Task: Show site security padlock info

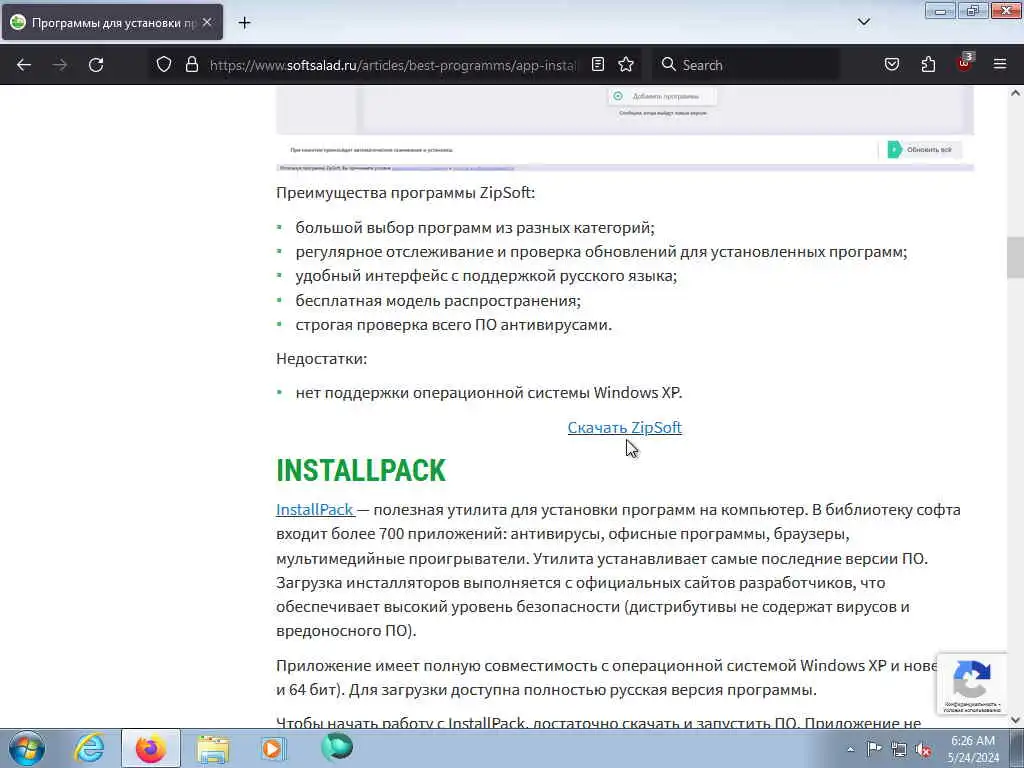Action: (191, 64)
